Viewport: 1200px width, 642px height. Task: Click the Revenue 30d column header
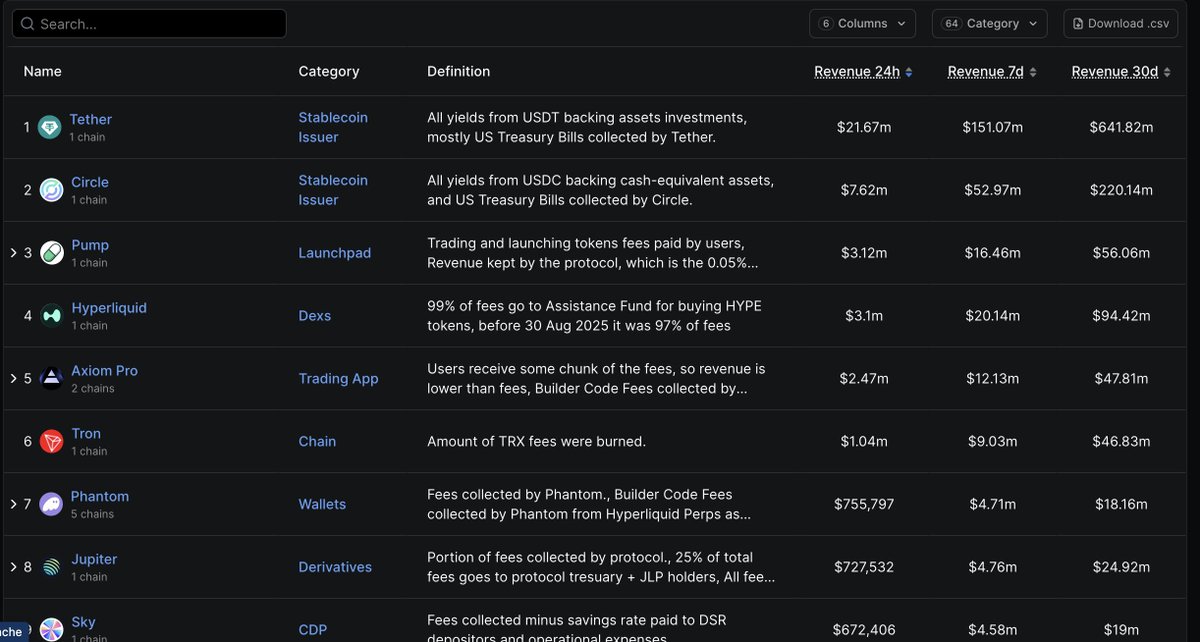[1115, 72]
